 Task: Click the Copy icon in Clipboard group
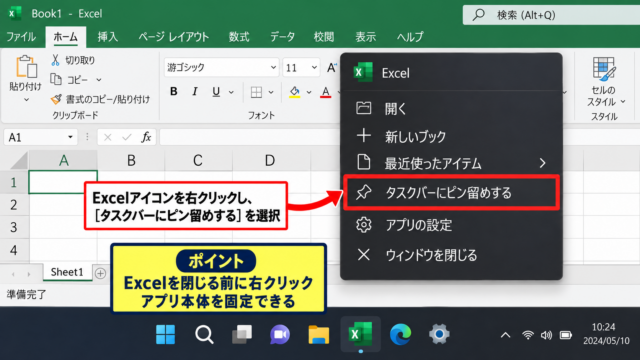click(x=56, y=79)
